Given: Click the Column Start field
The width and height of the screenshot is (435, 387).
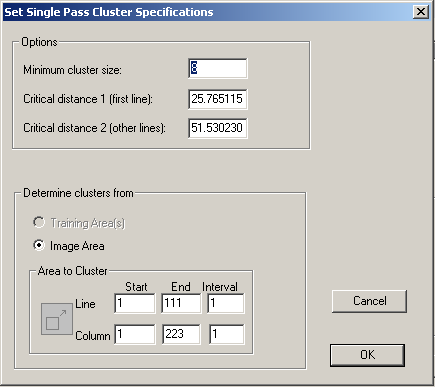Looking at the screenshot, I should click(135, 334).
